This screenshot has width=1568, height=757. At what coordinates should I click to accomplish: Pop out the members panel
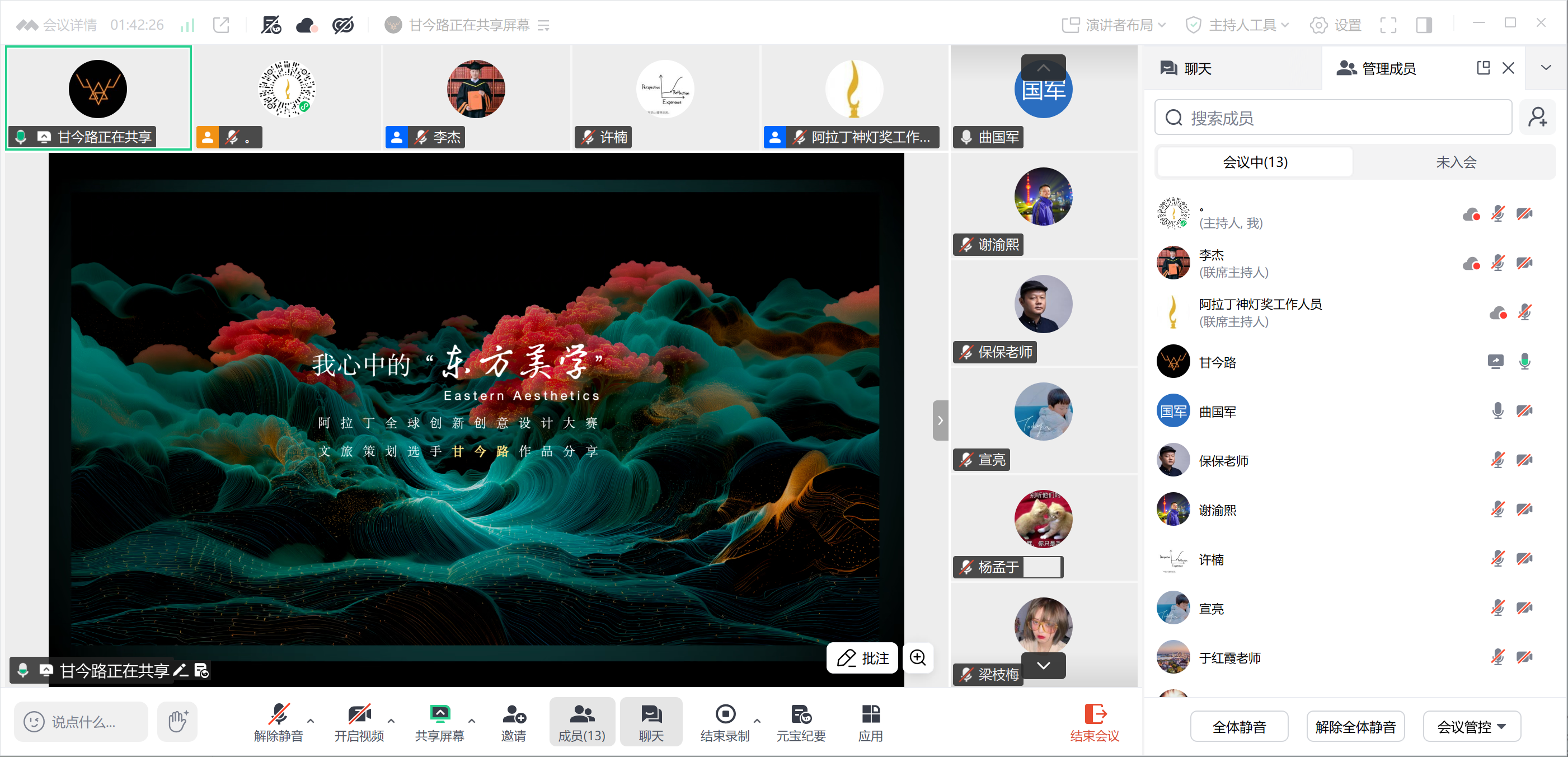coord(1484,68)
